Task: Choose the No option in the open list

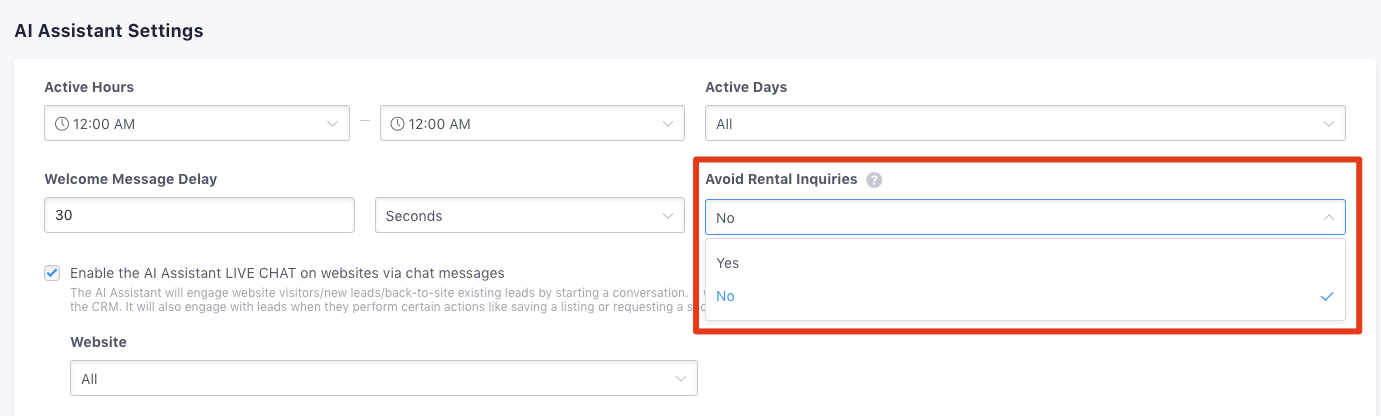Action: [726, 297]
